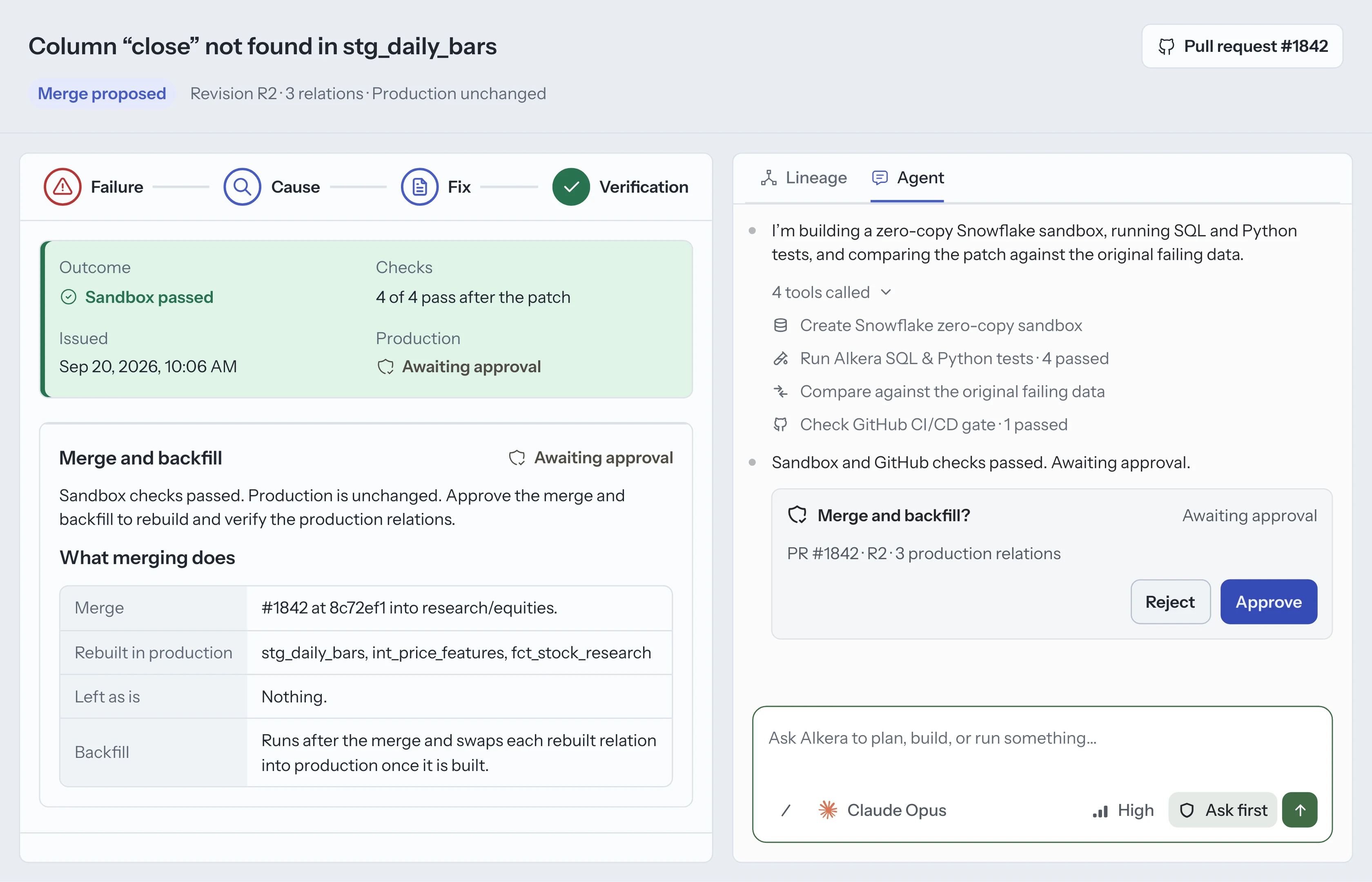The width and height of the screenshot is (1372, 882).
Task: Toggle the Ask first permission mode
Action: point(1223,811)
